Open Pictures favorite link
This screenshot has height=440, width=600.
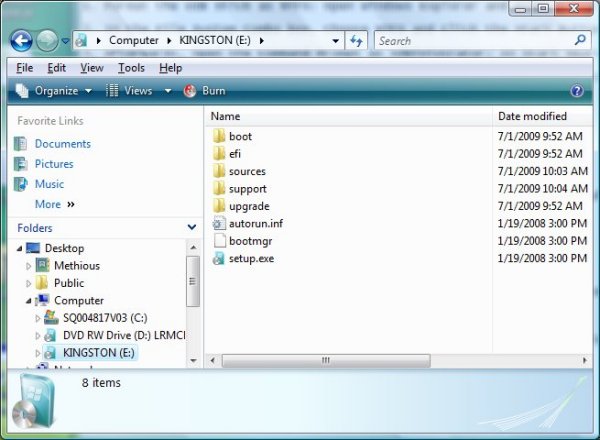pos(54,164)
